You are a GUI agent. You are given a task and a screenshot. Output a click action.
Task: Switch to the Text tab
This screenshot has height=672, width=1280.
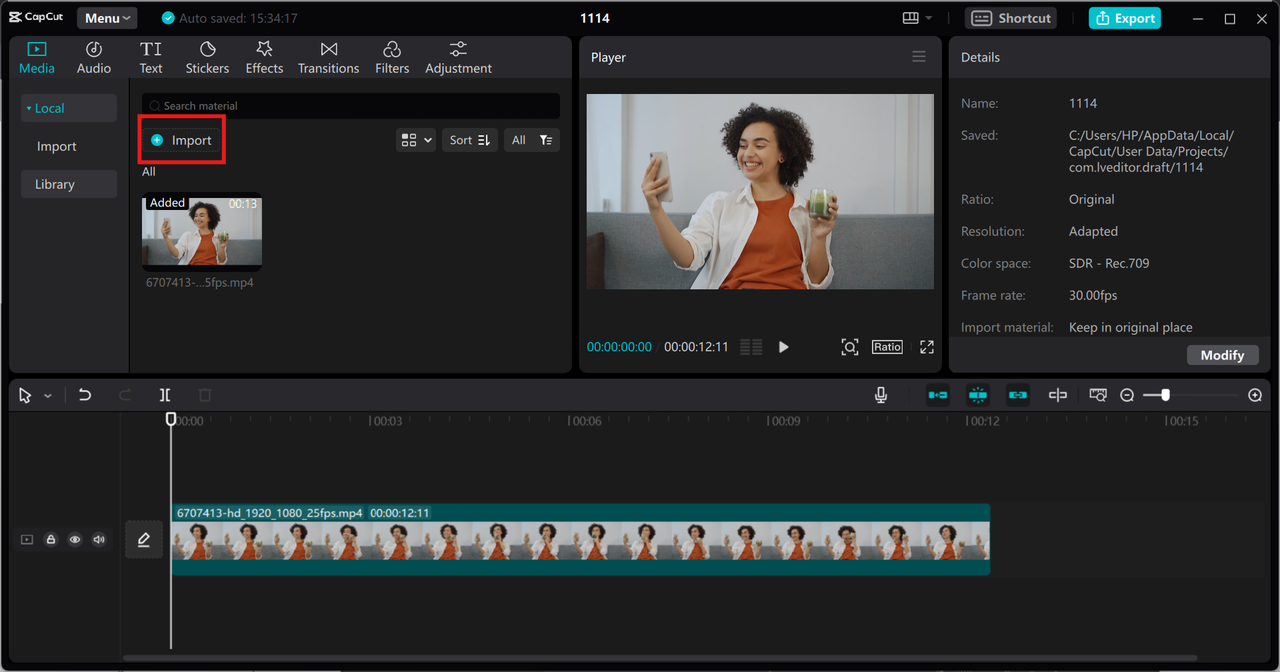coord(151,56)
